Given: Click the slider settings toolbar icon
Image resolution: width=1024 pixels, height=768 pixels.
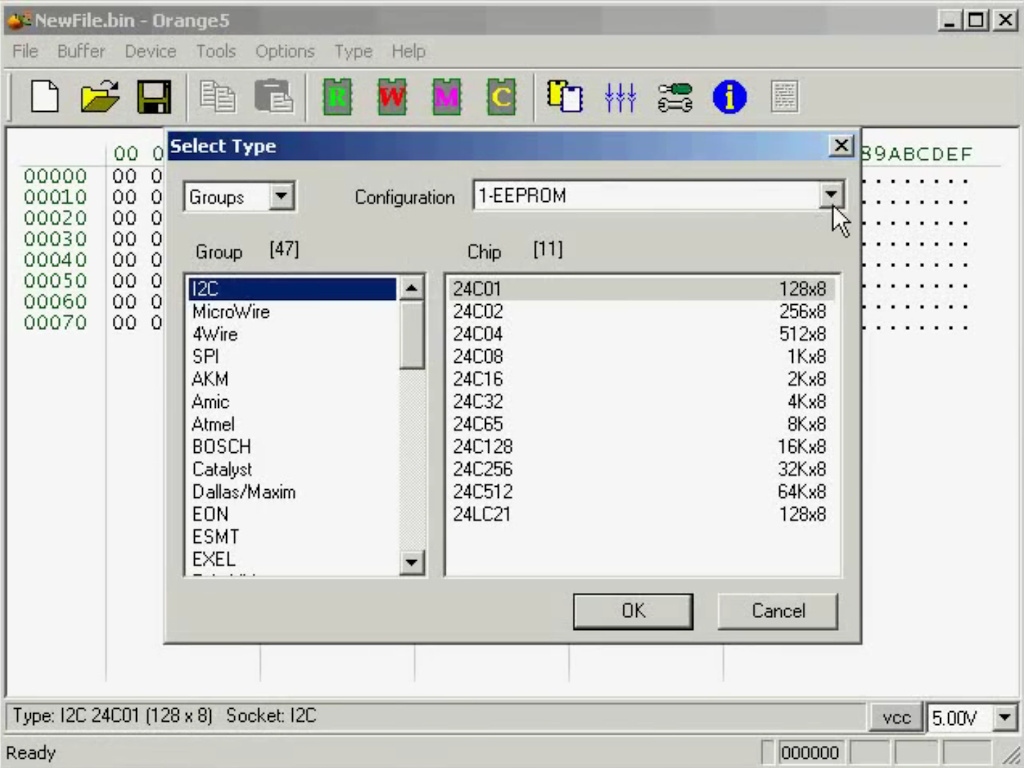Looking at the screenshot, I should point(620,97).
